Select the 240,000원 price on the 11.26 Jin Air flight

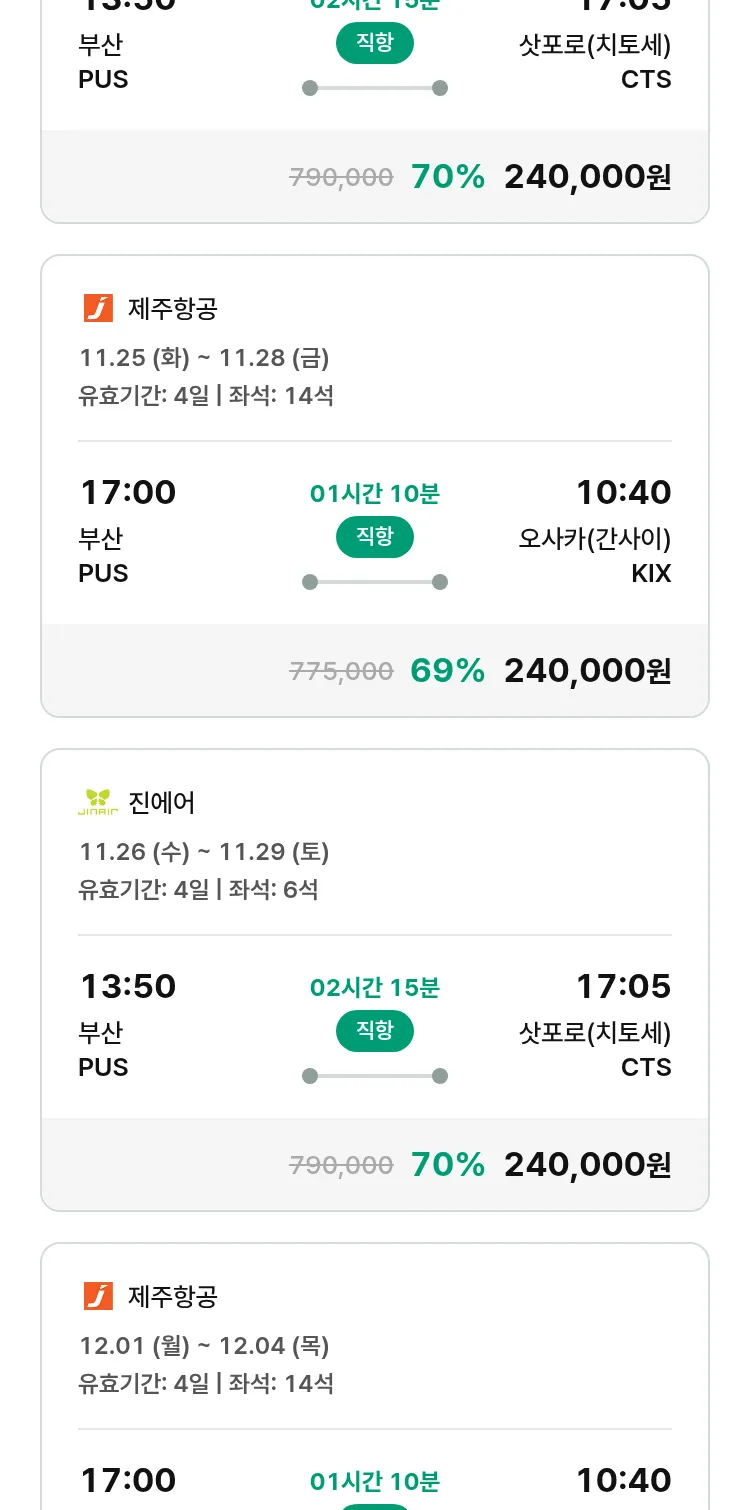tap(587, 1164)
